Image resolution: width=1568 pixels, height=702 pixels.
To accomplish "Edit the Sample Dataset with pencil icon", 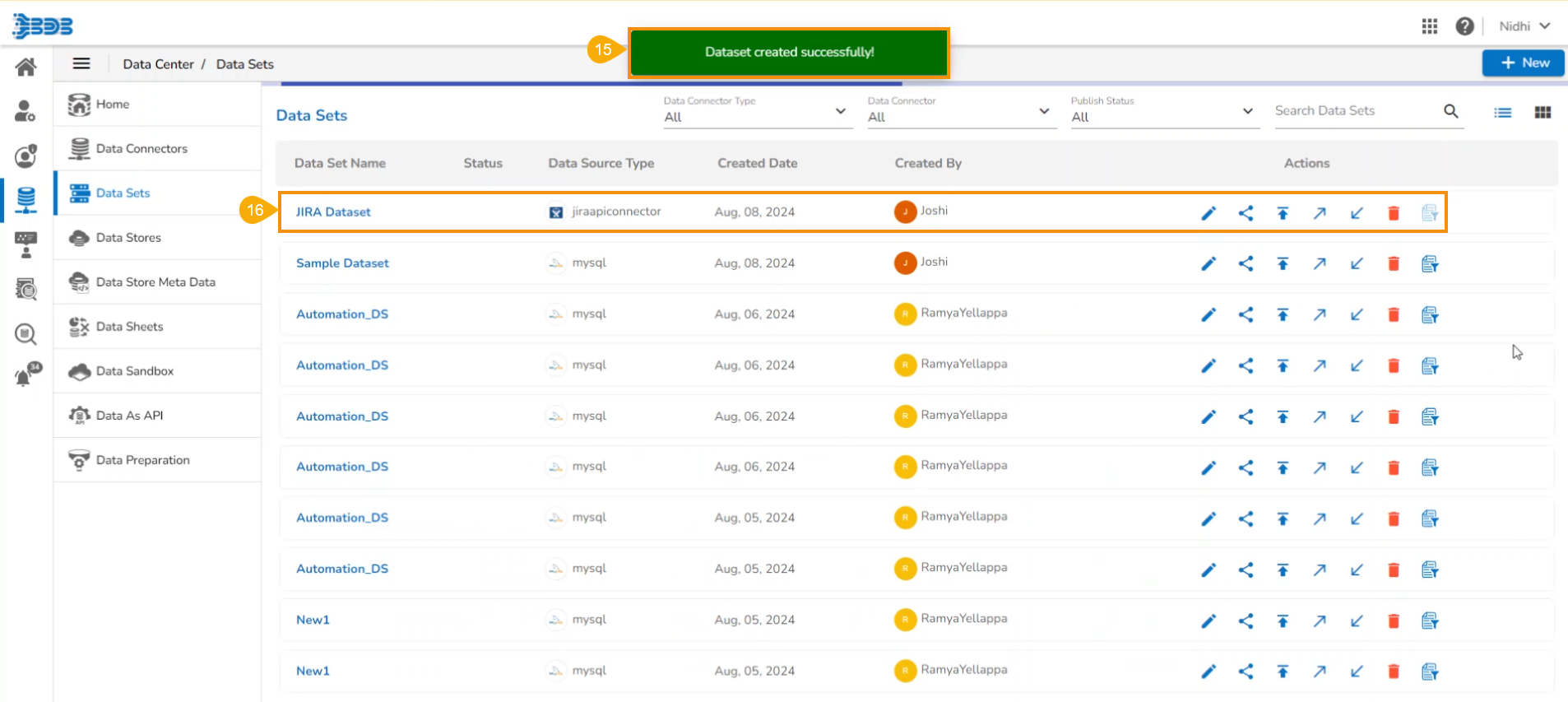I will point(1208,264).
